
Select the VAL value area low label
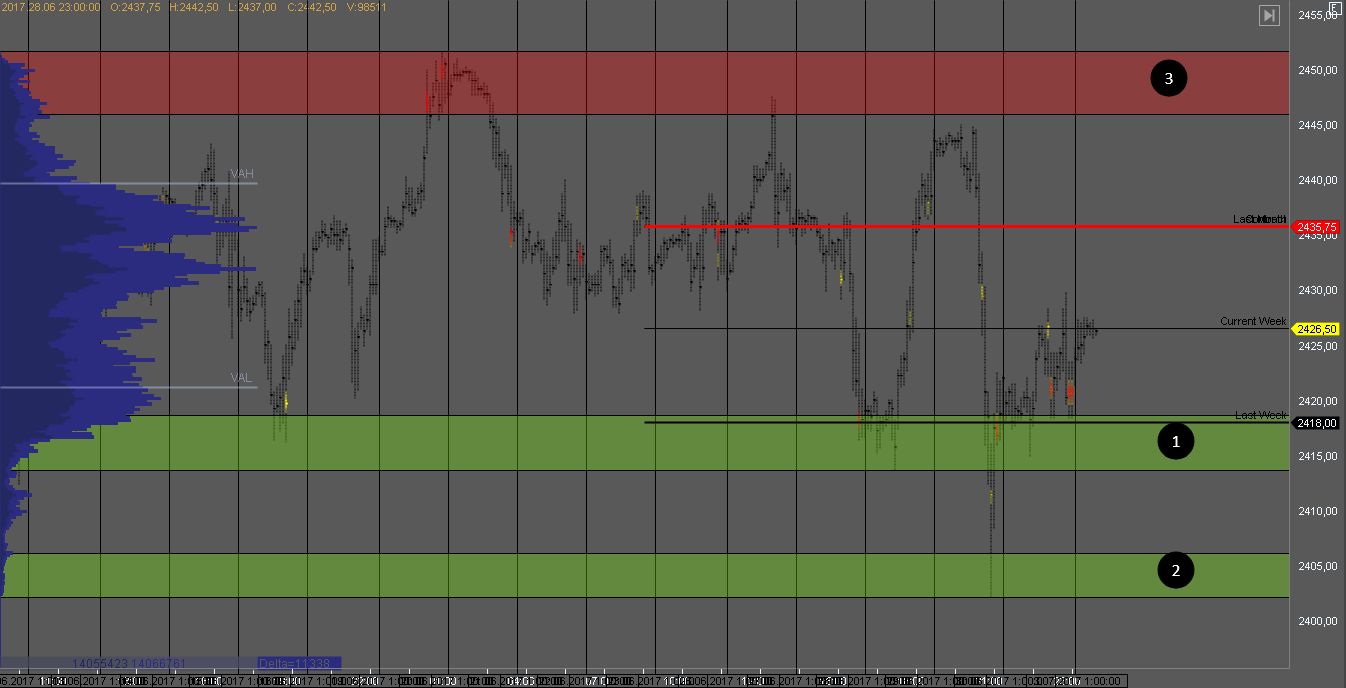241,378
